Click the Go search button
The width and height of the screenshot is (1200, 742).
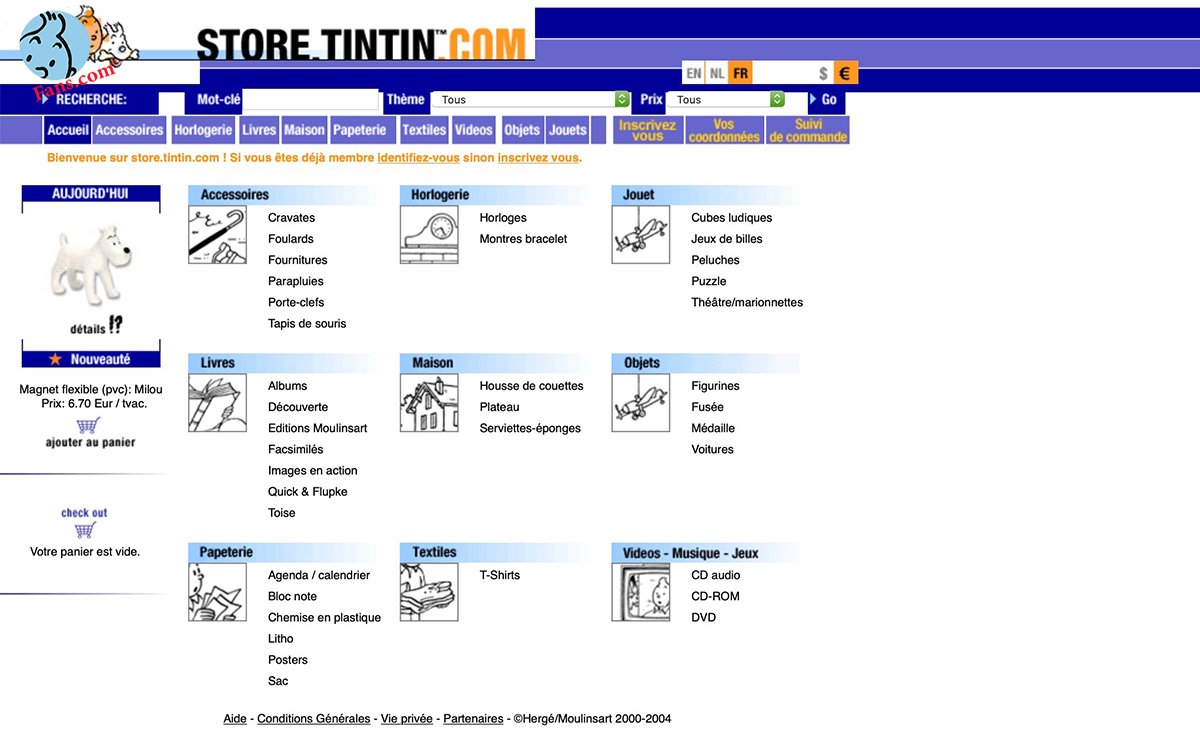pyautogui.click(x=826, y=99)
